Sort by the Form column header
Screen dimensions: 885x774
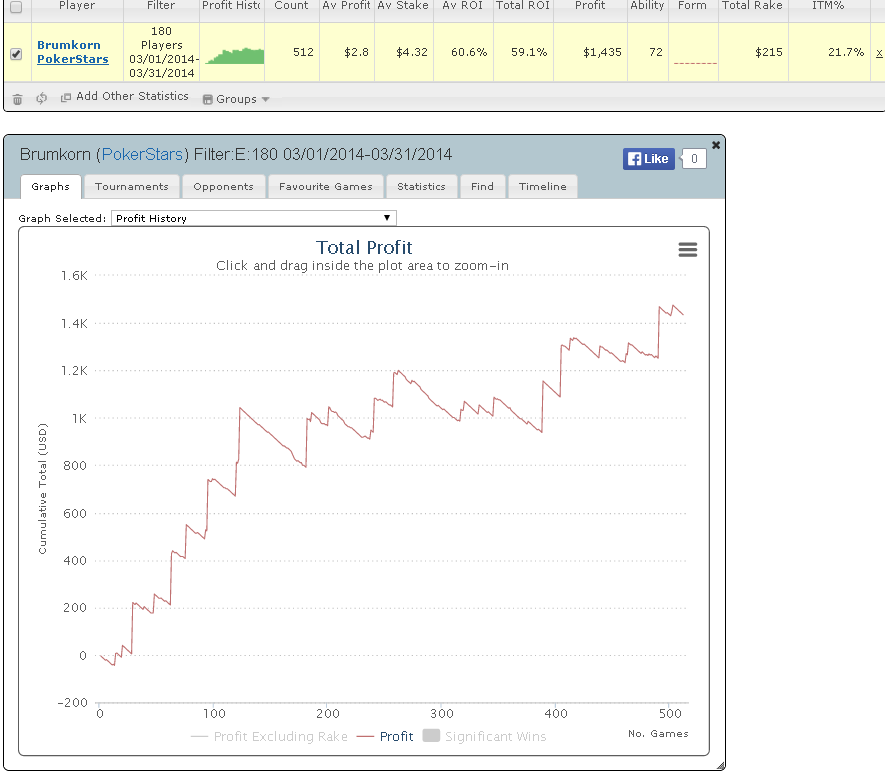(692, 6)
